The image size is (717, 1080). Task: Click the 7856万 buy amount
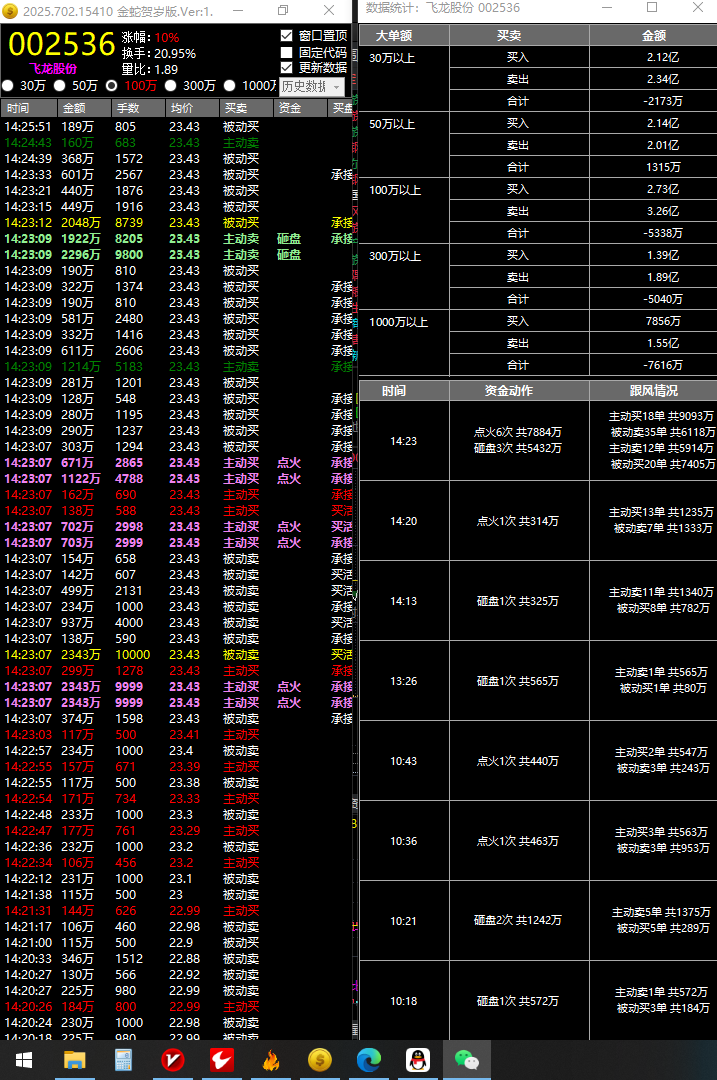pos(663,322)
